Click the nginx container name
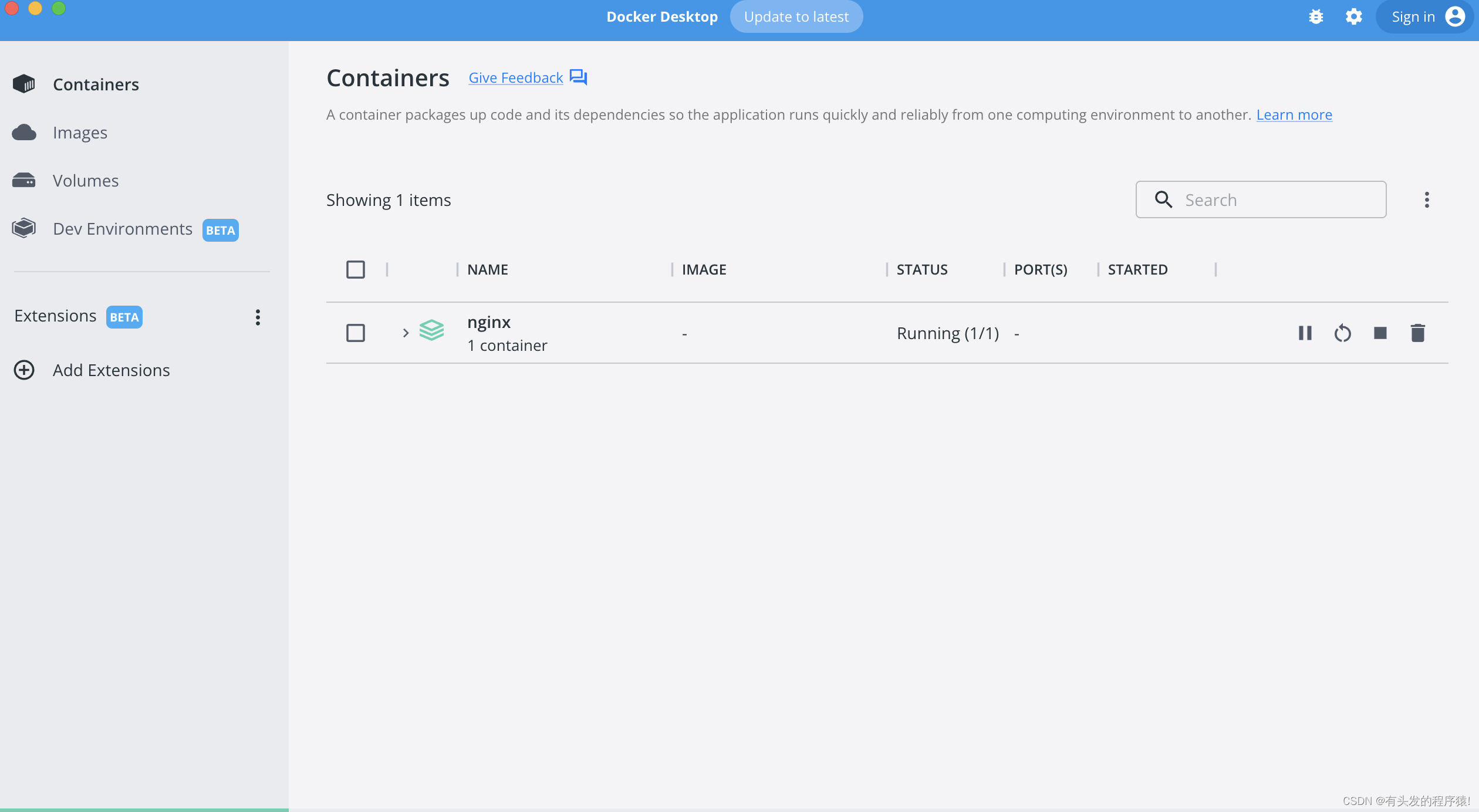 click(x=489, y=322)
